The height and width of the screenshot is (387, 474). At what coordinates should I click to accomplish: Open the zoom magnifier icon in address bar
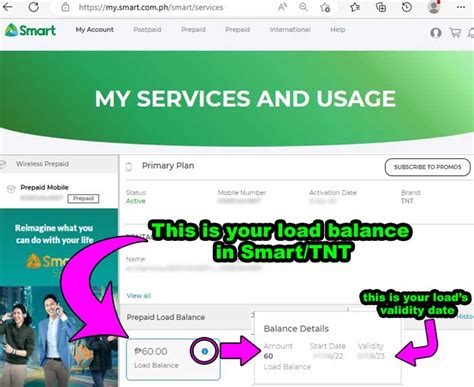click(x=303, y=7)
